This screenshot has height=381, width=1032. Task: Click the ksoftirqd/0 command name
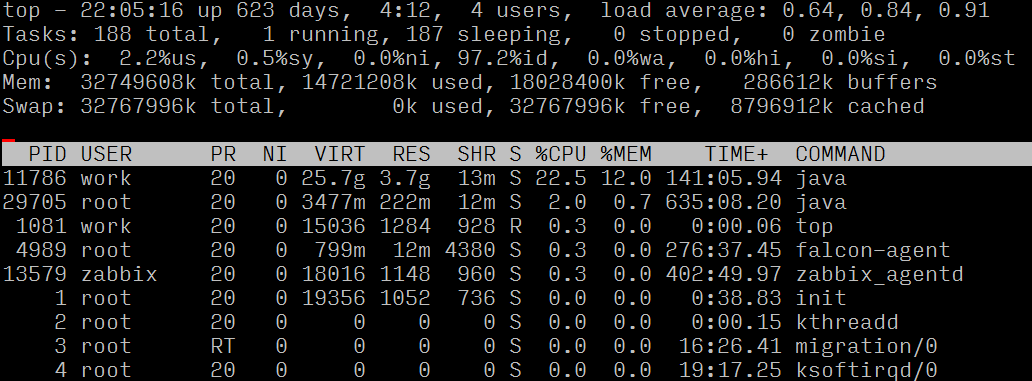pyautogui.click(x=866, y=370)
